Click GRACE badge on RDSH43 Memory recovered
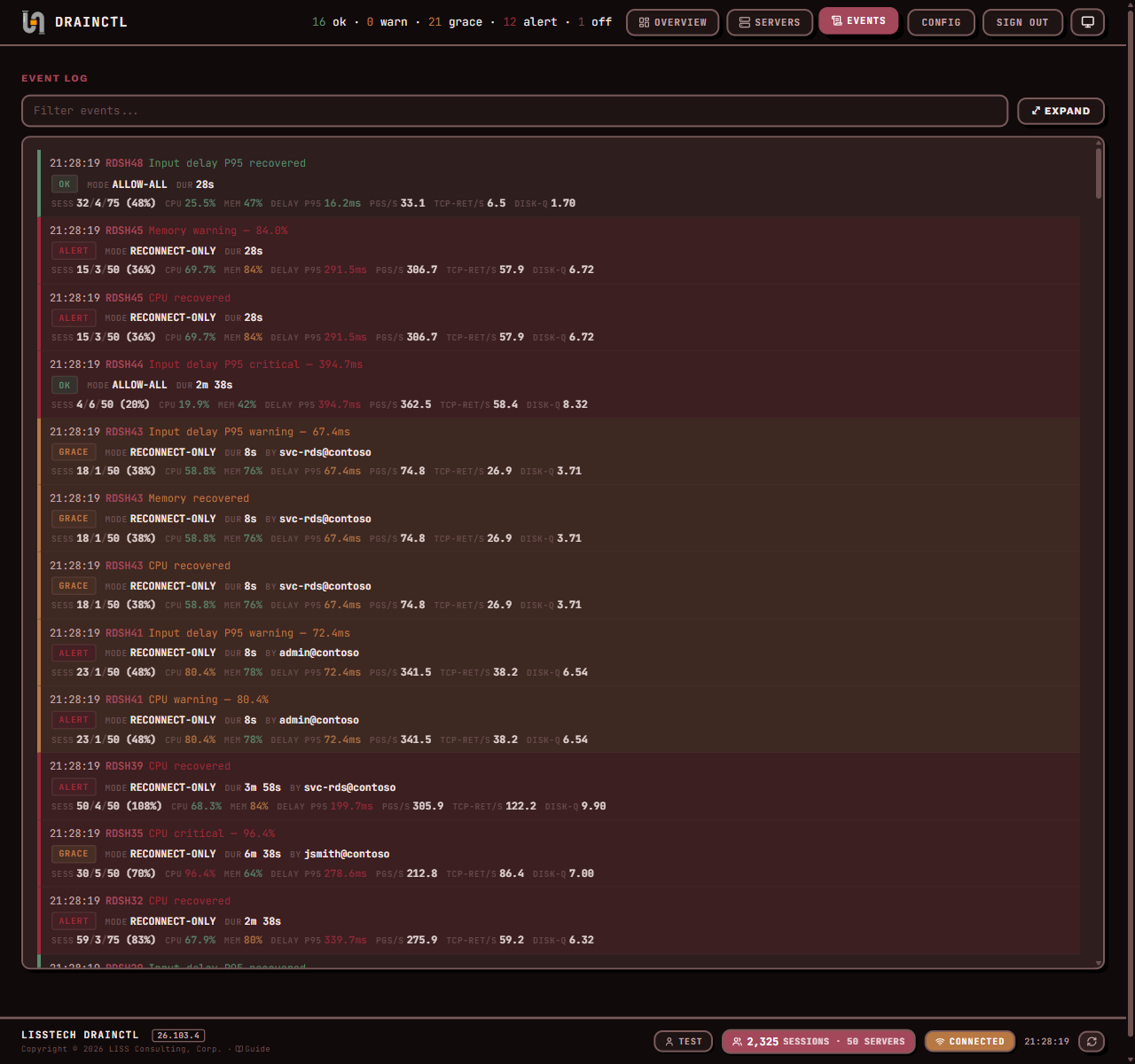Screen dimensions: 1135x1064 [74, 519]
